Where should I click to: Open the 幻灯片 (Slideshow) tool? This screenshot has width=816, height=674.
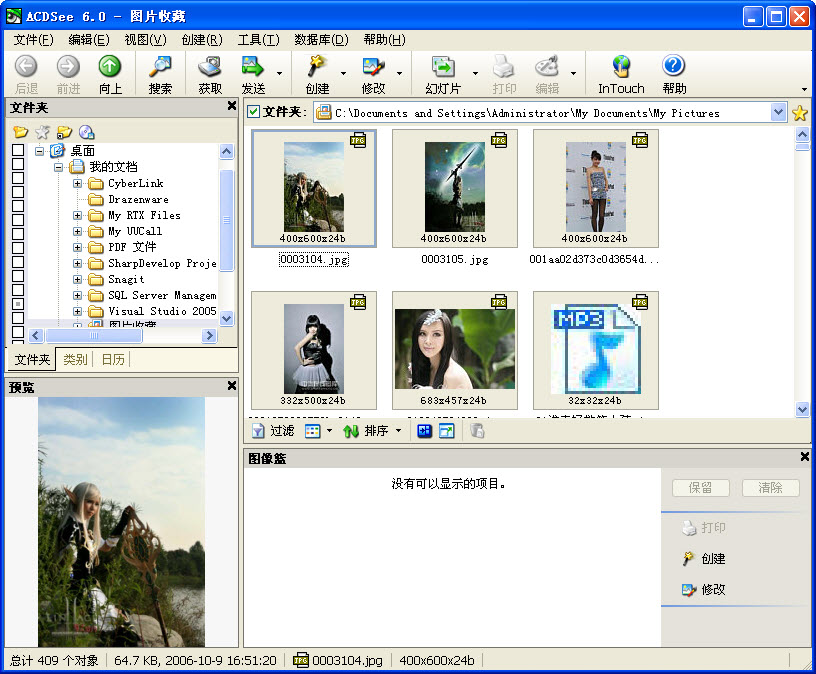coord(442,68)
